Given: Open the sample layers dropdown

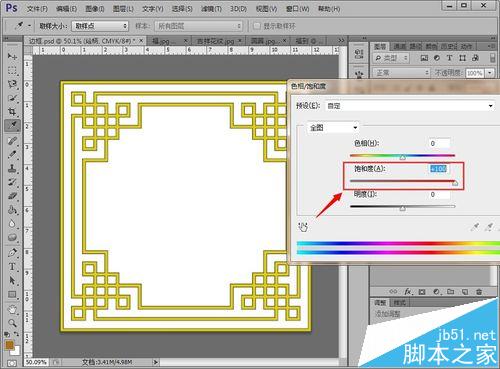Looking at the screenshot, I should [x=199, y=26].
